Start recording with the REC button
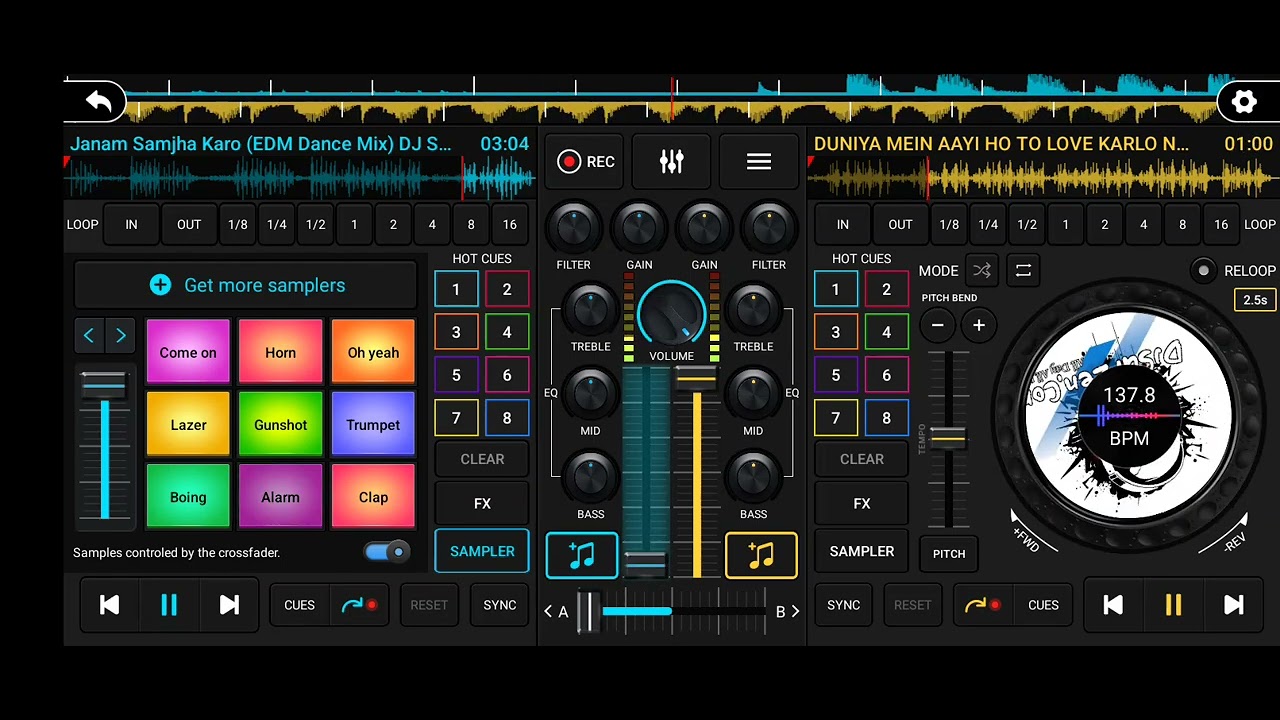 point(585,162)
